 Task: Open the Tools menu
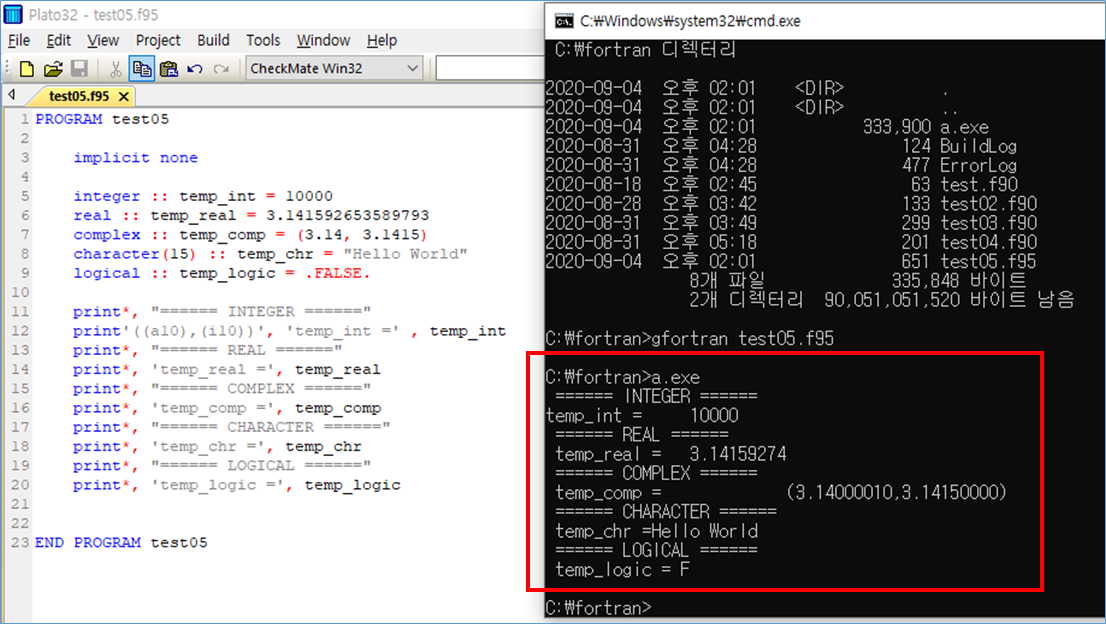[263, 40]
